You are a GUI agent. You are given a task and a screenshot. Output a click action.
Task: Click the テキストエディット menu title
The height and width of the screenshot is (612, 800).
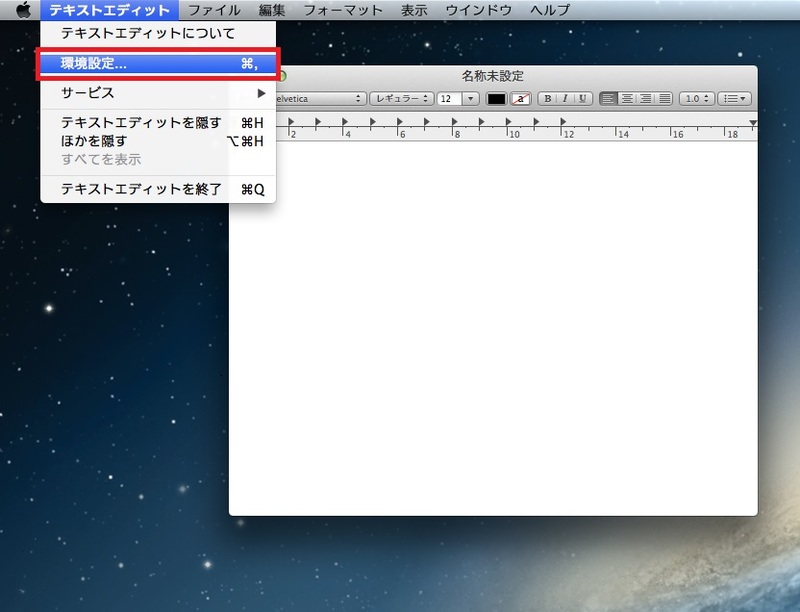pos(110,10)
